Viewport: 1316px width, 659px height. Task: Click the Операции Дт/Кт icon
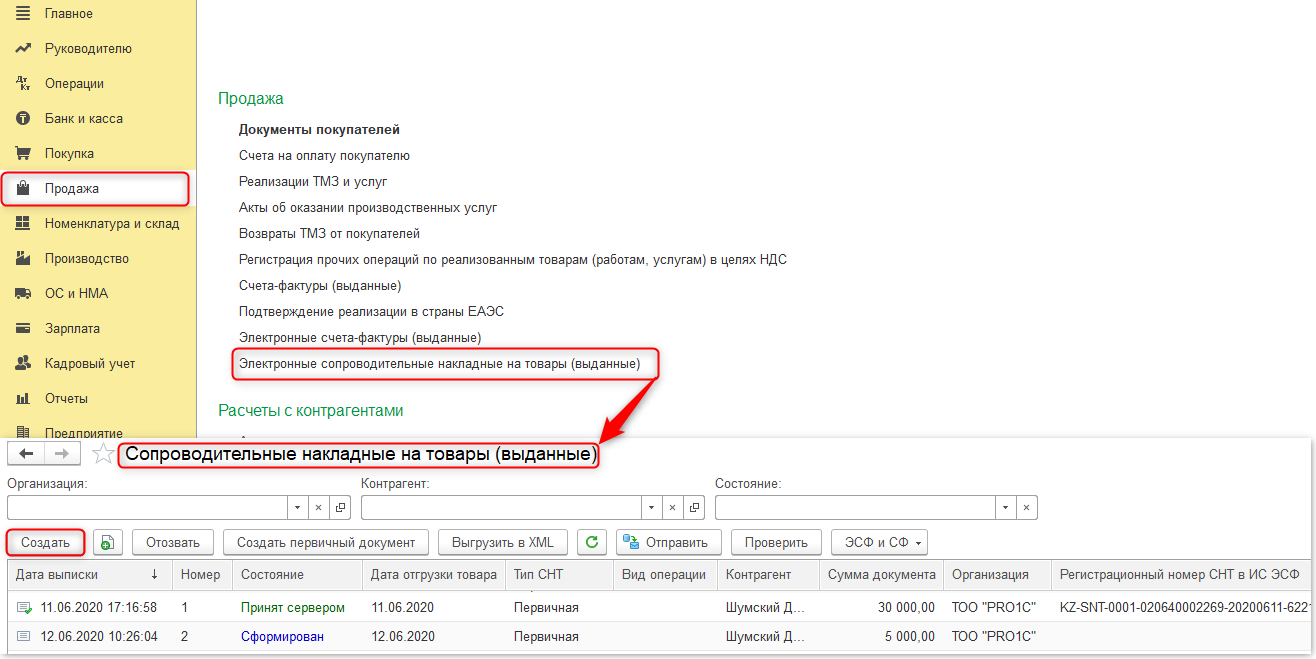[24, 83]
